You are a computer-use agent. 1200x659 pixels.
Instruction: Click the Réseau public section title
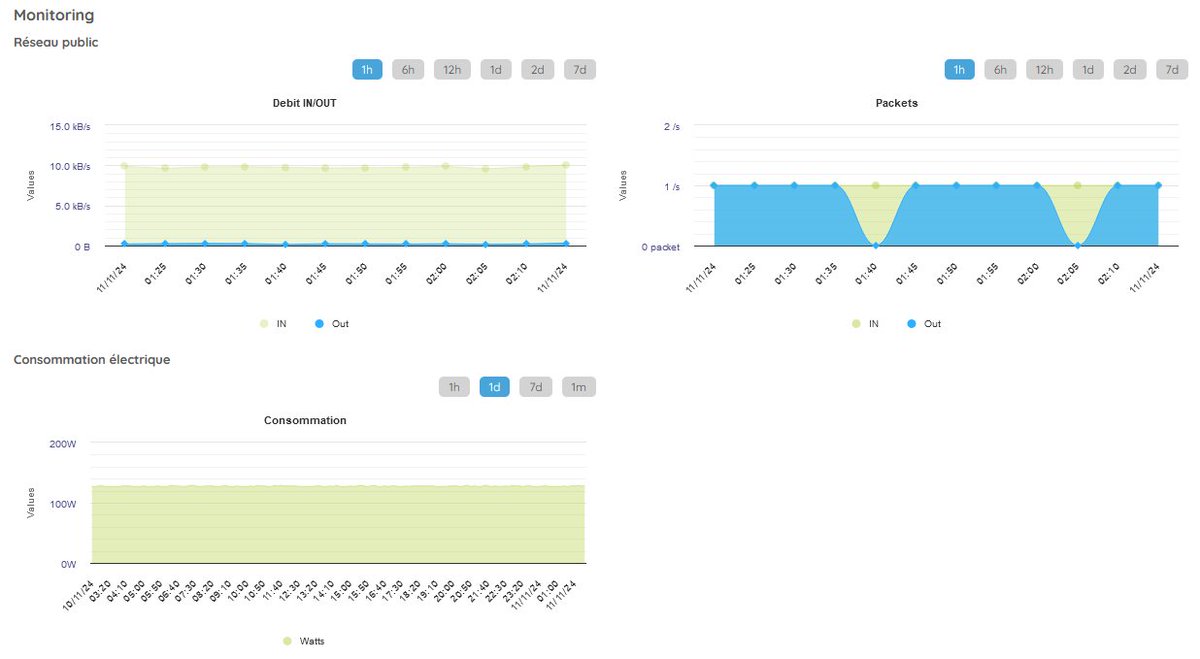[x=55, y=42]
